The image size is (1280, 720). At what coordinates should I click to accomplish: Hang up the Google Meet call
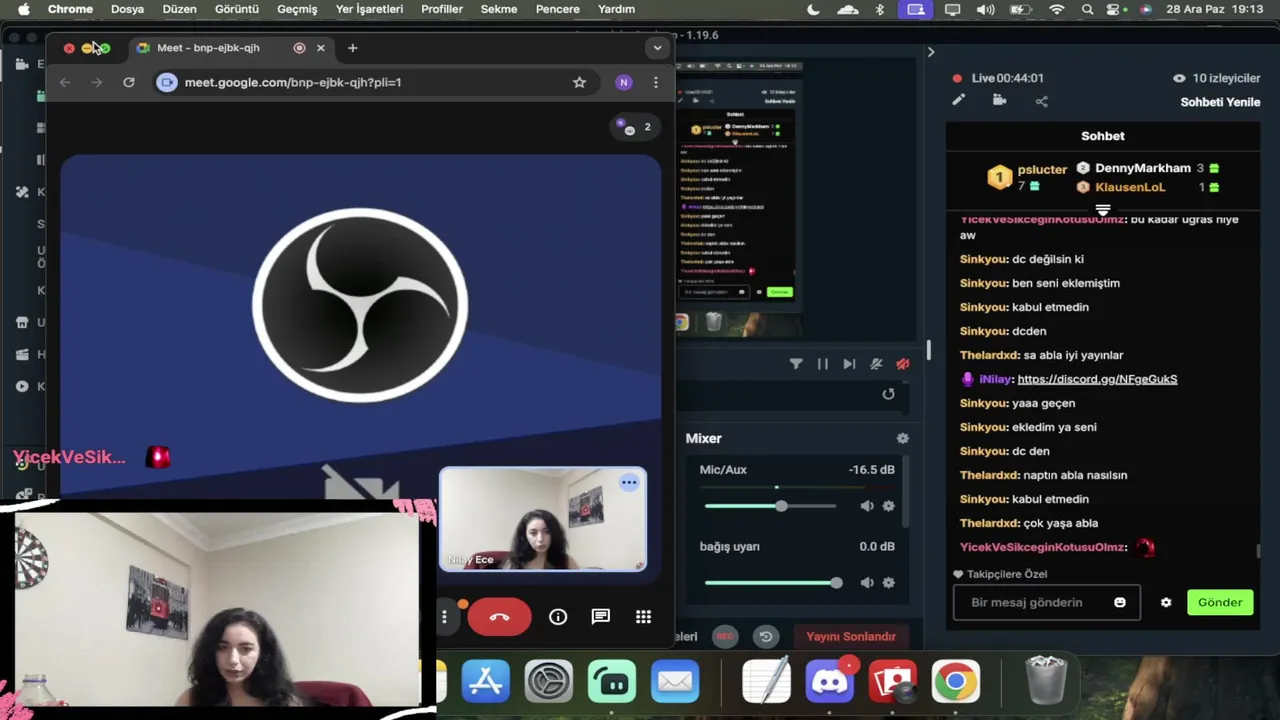499,617
